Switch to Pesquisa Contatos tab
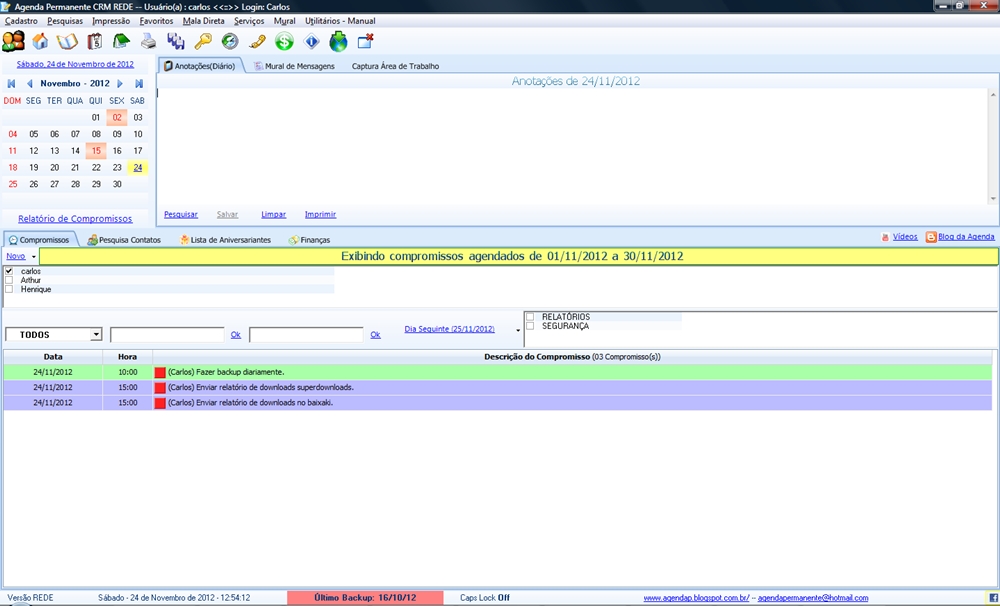 click(x=124, y=240)
